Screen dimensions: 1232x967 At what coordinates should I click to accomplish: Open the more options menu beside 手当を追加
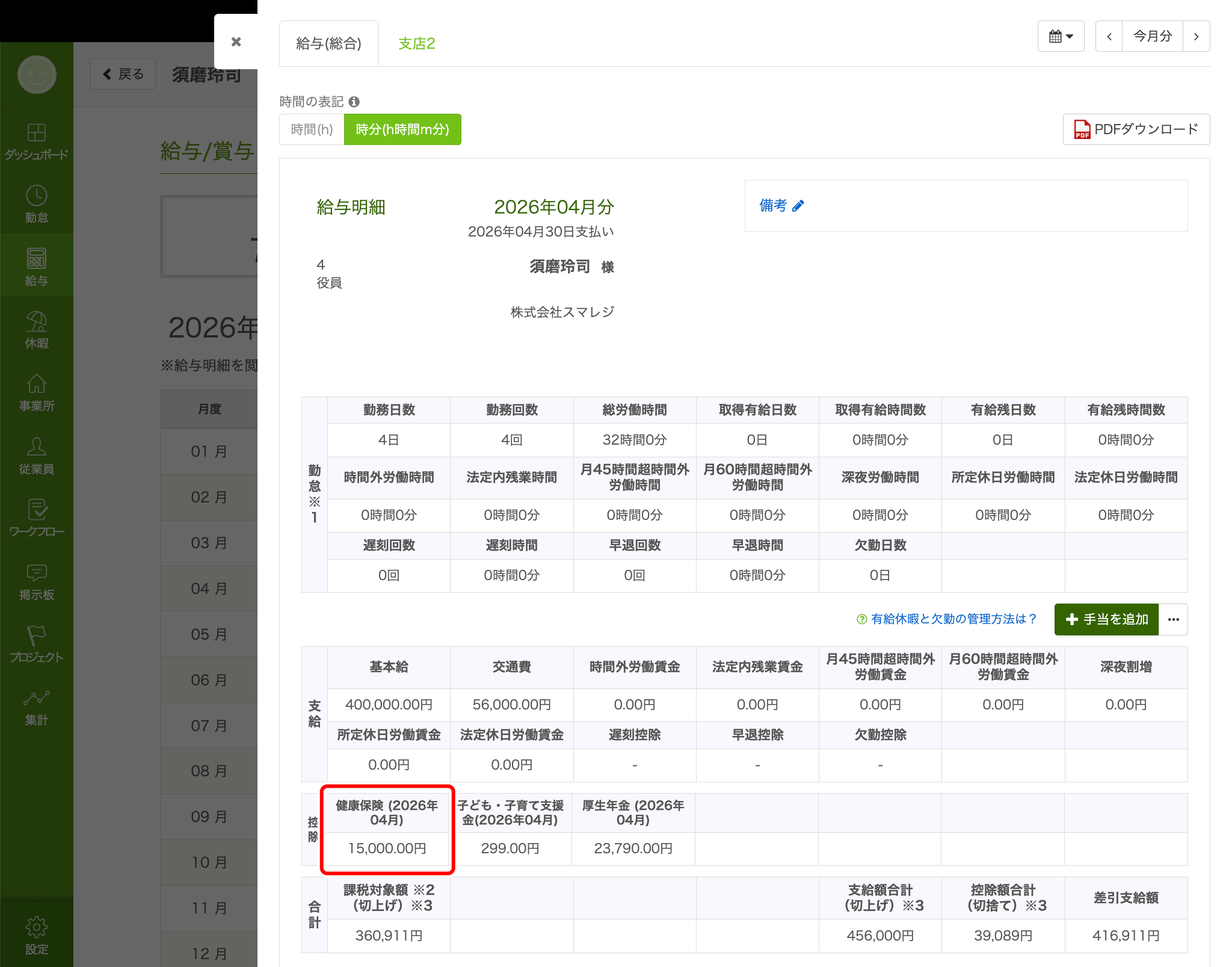(1172, 619)
